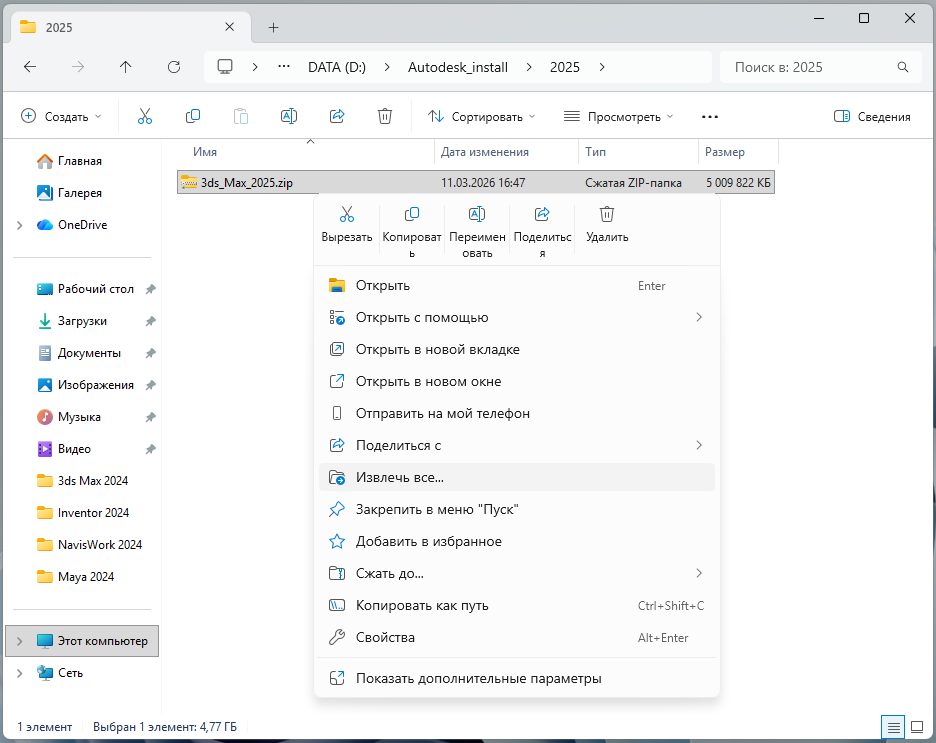
Task: Sort by the Размер column header
Action: pyautogui.click(x=738, y=152)
